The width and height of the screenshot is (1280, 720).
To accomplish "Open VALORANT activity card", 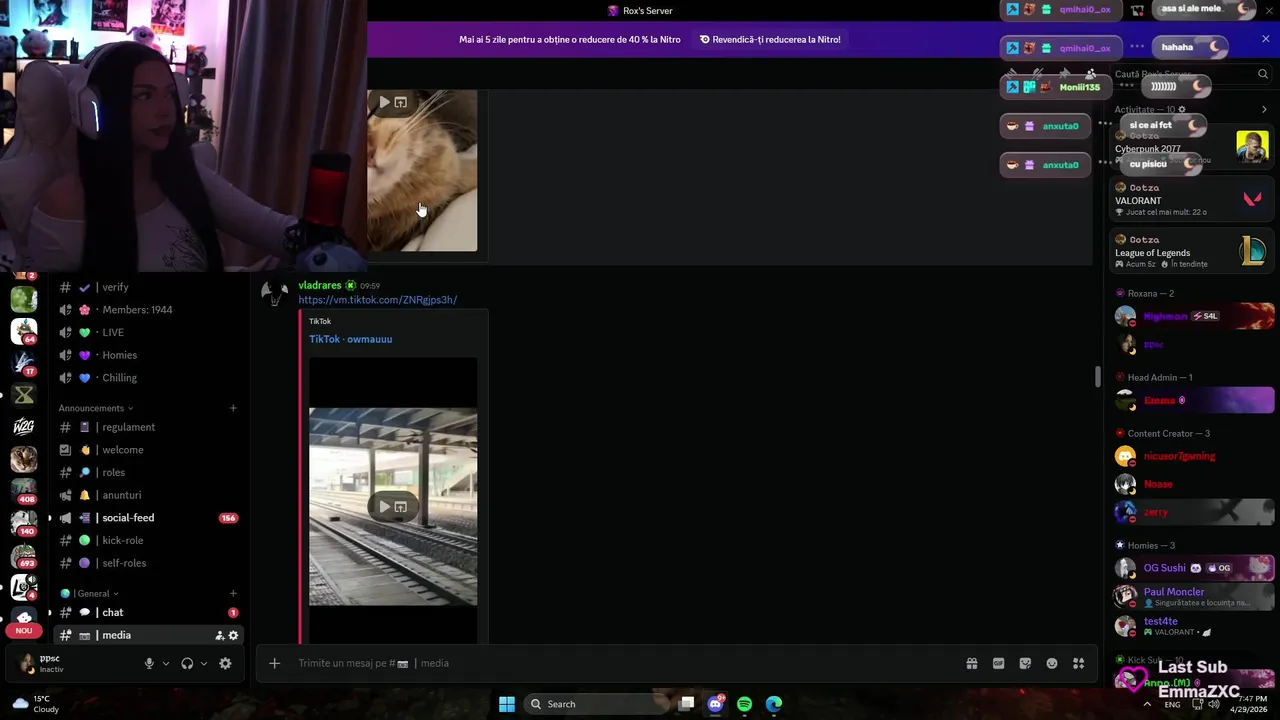I will 1192,199.
